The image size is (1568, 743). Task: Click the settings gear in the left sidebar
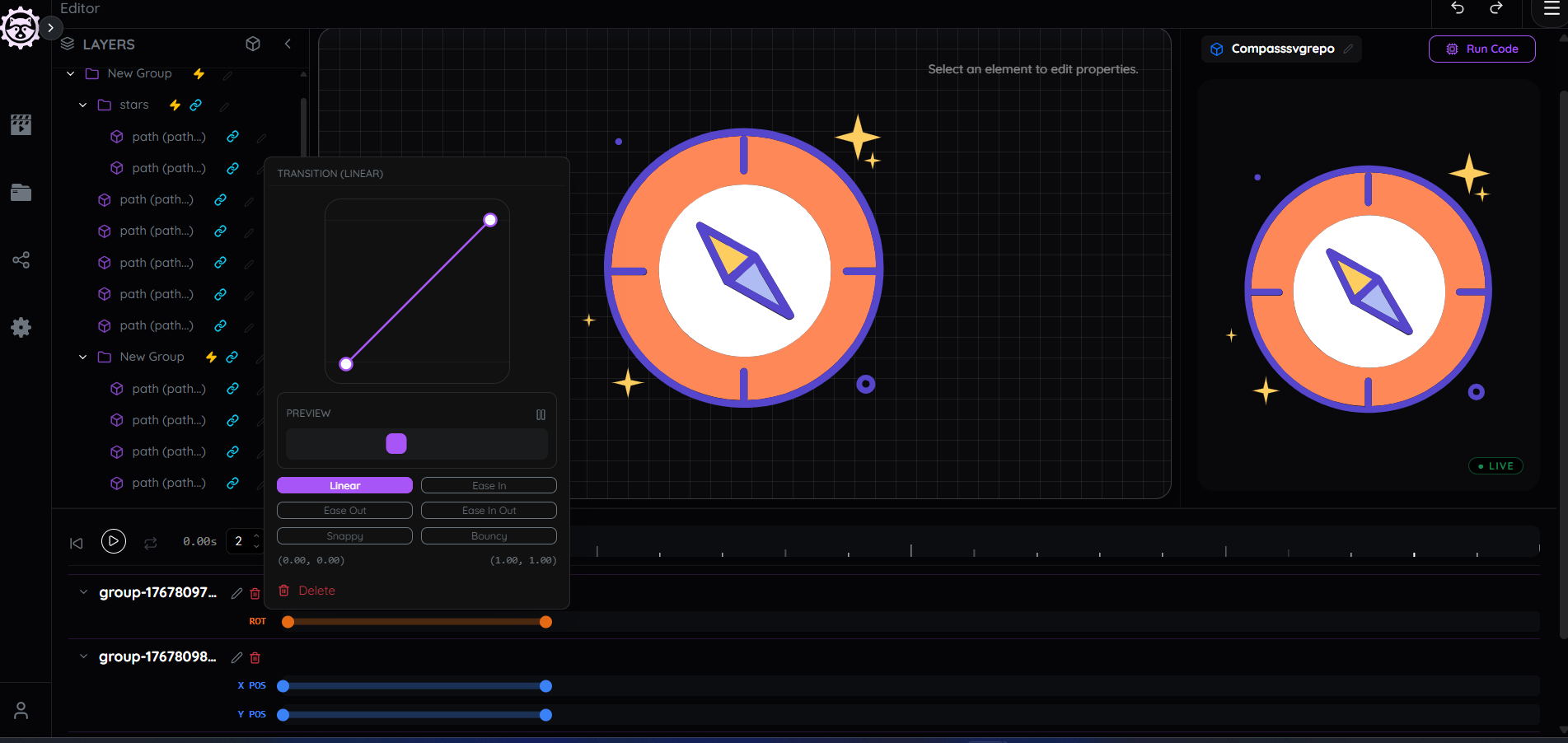(20, 327)
